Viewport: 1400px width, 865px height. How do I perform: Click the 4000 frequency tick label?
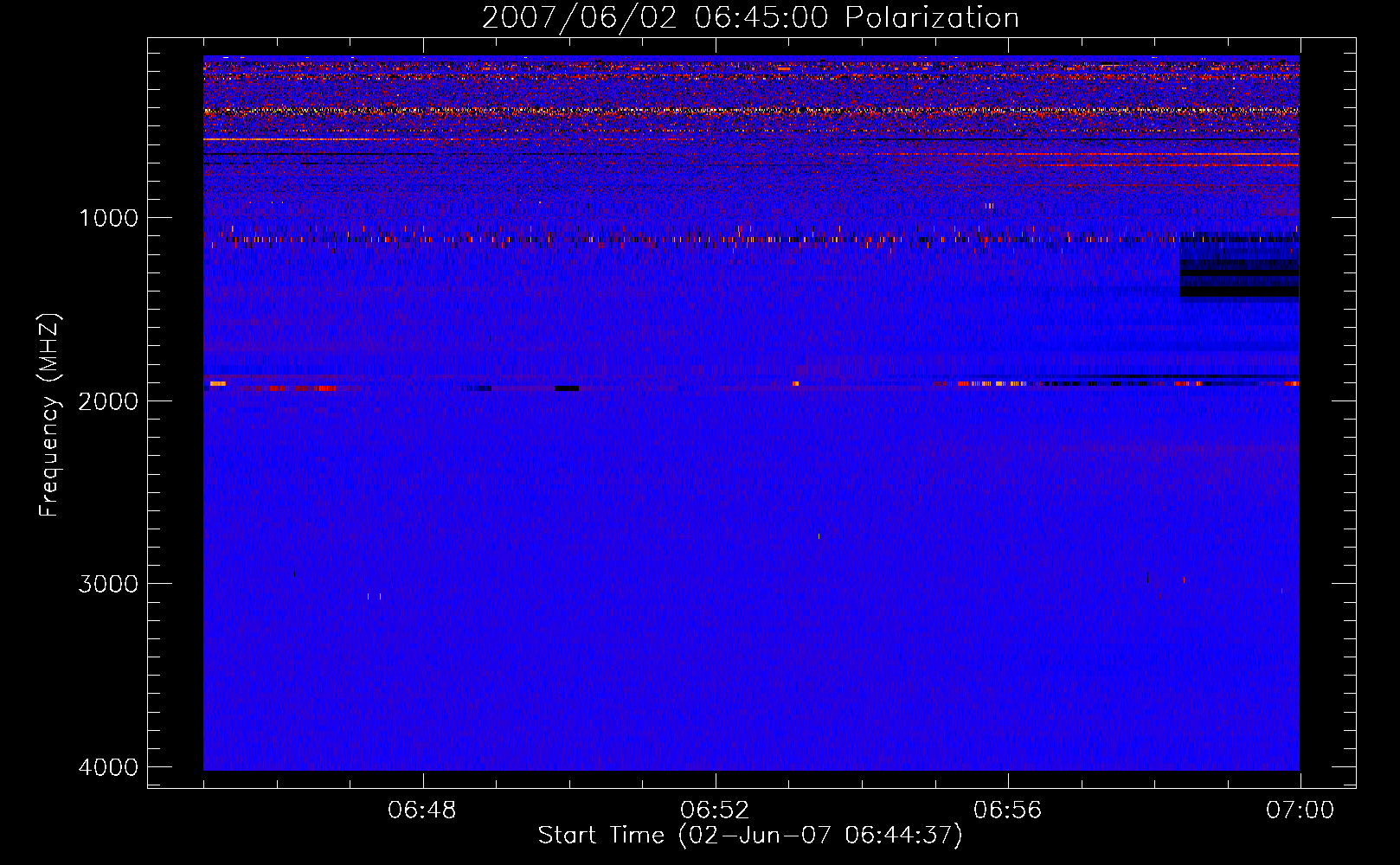pyautogui.click(x=108, y=767)
